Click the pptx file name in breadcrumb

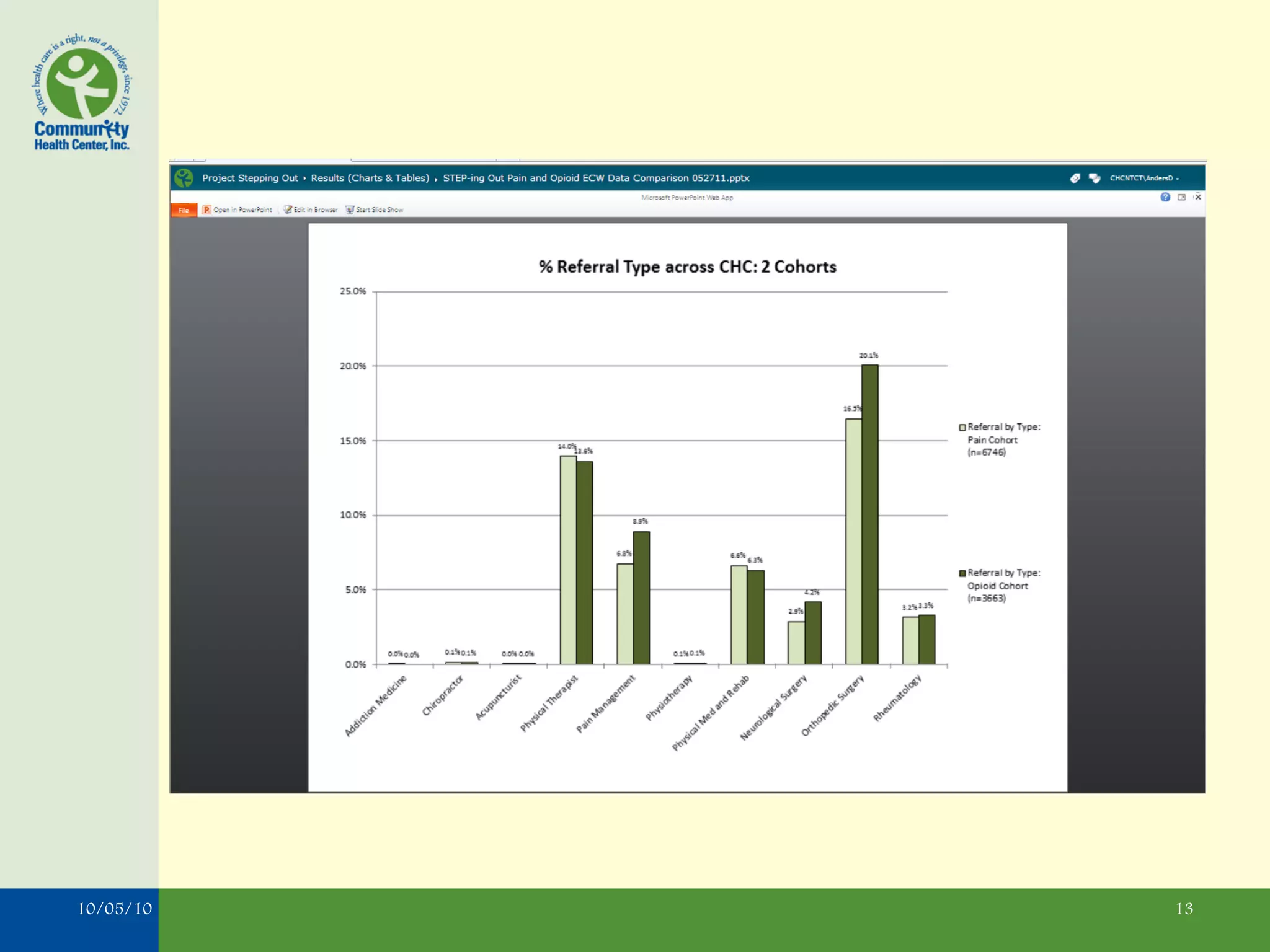(596, 178)
